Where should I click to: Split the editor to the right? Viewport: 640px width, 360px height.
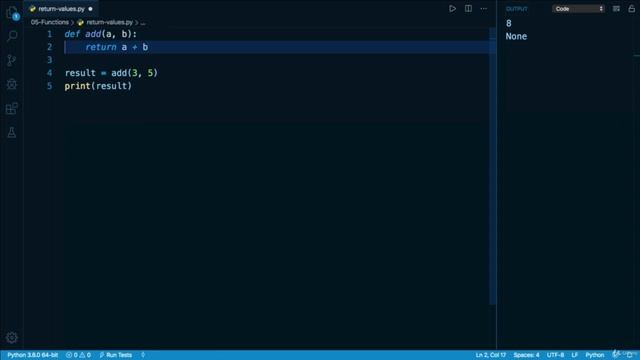click(x=468, y=9)
